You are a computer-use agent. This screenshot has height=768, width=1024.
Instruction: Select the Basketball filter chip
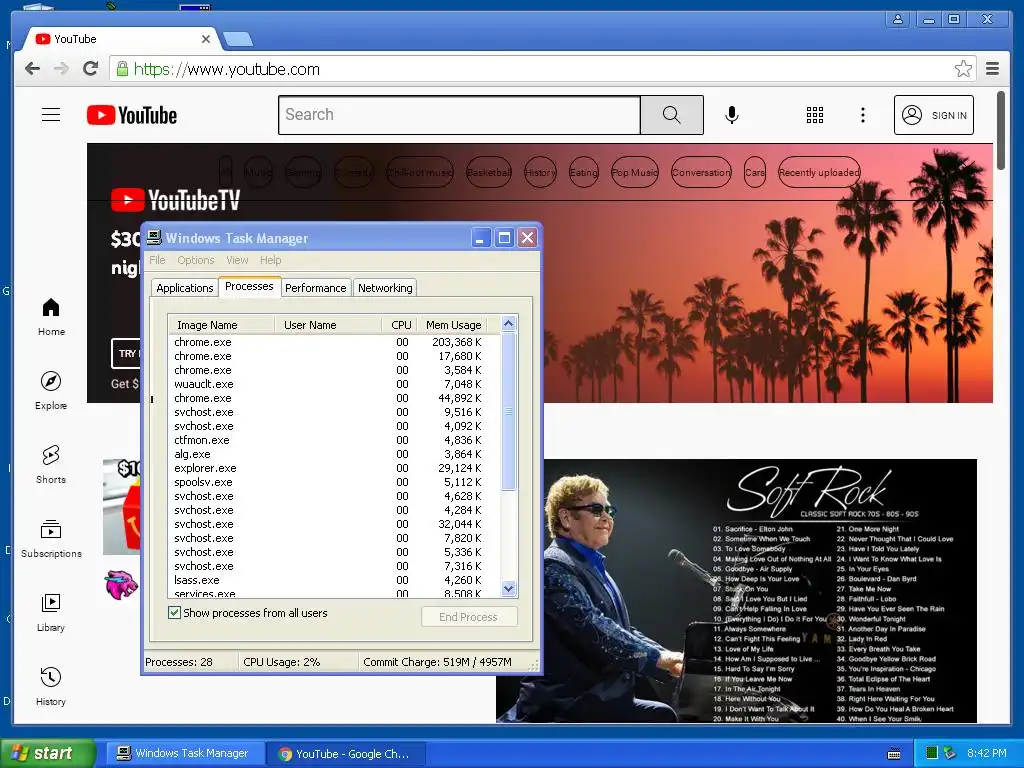click(488, 172)
